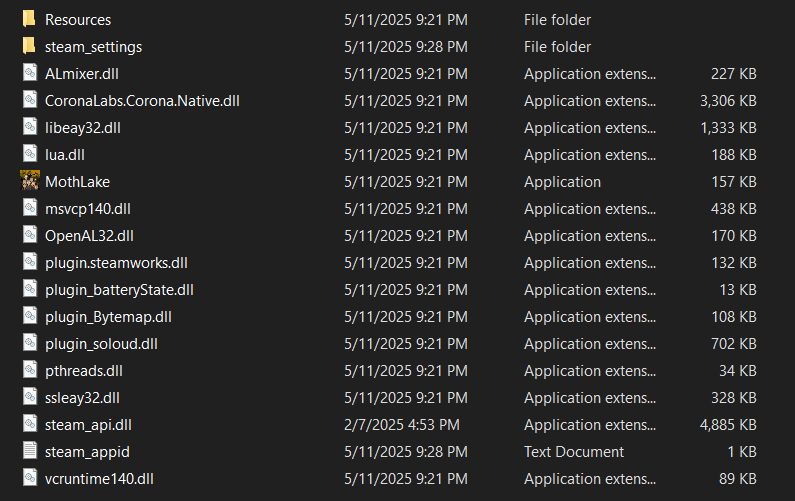Click the steam_api.dll file icon
The height and width of the screenshot is (501, 795).
click(x=29, y=424)
